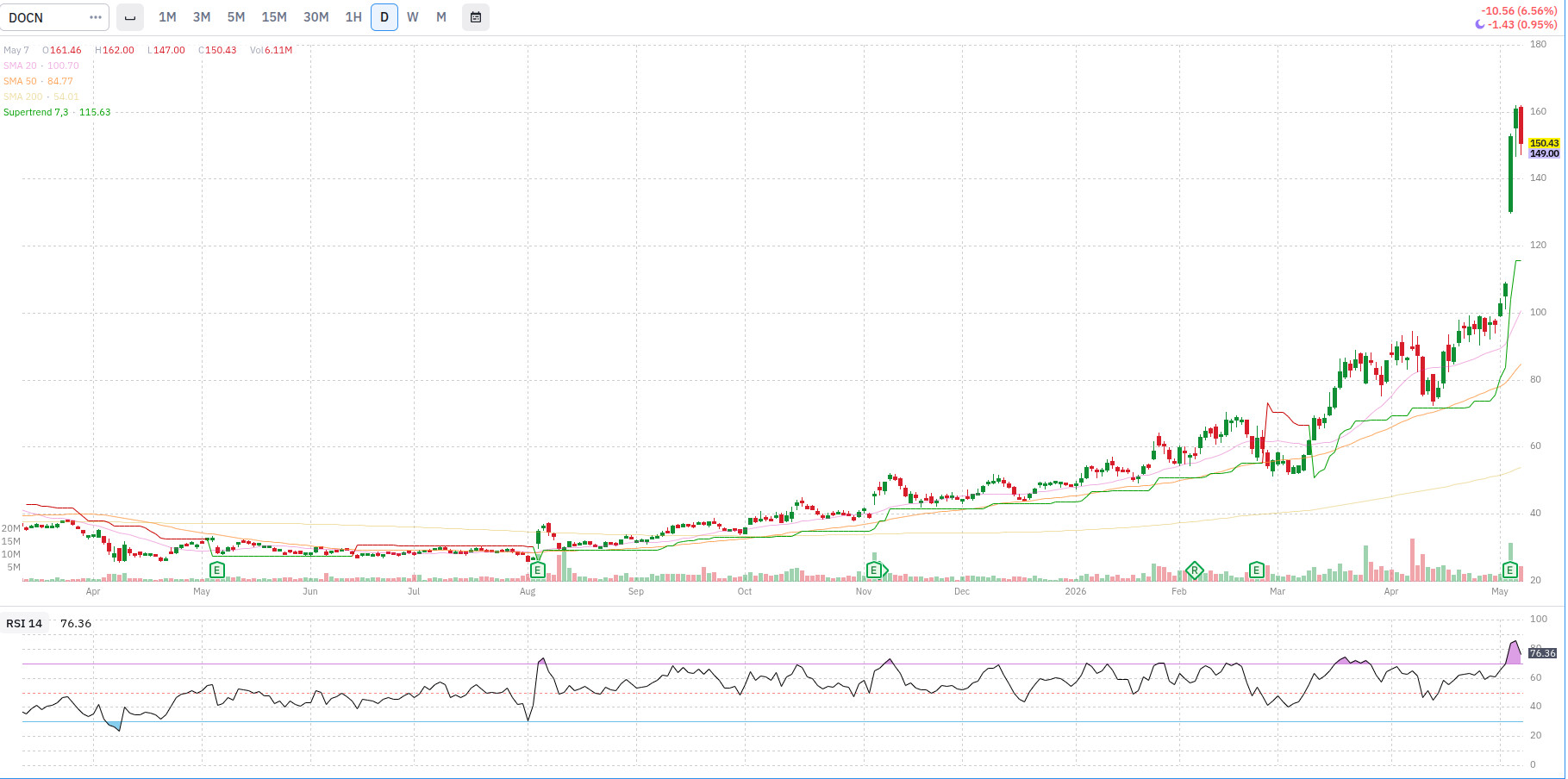Click the SMA 200 legend entry

click(41, 97)
